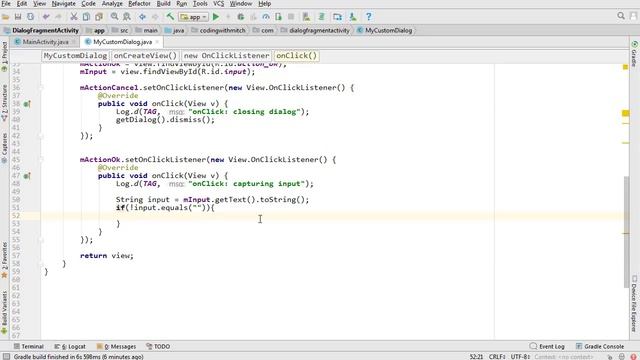
Task: Collapse fold marker at mActionOk listener line
Action: click(x=41, y=160)
